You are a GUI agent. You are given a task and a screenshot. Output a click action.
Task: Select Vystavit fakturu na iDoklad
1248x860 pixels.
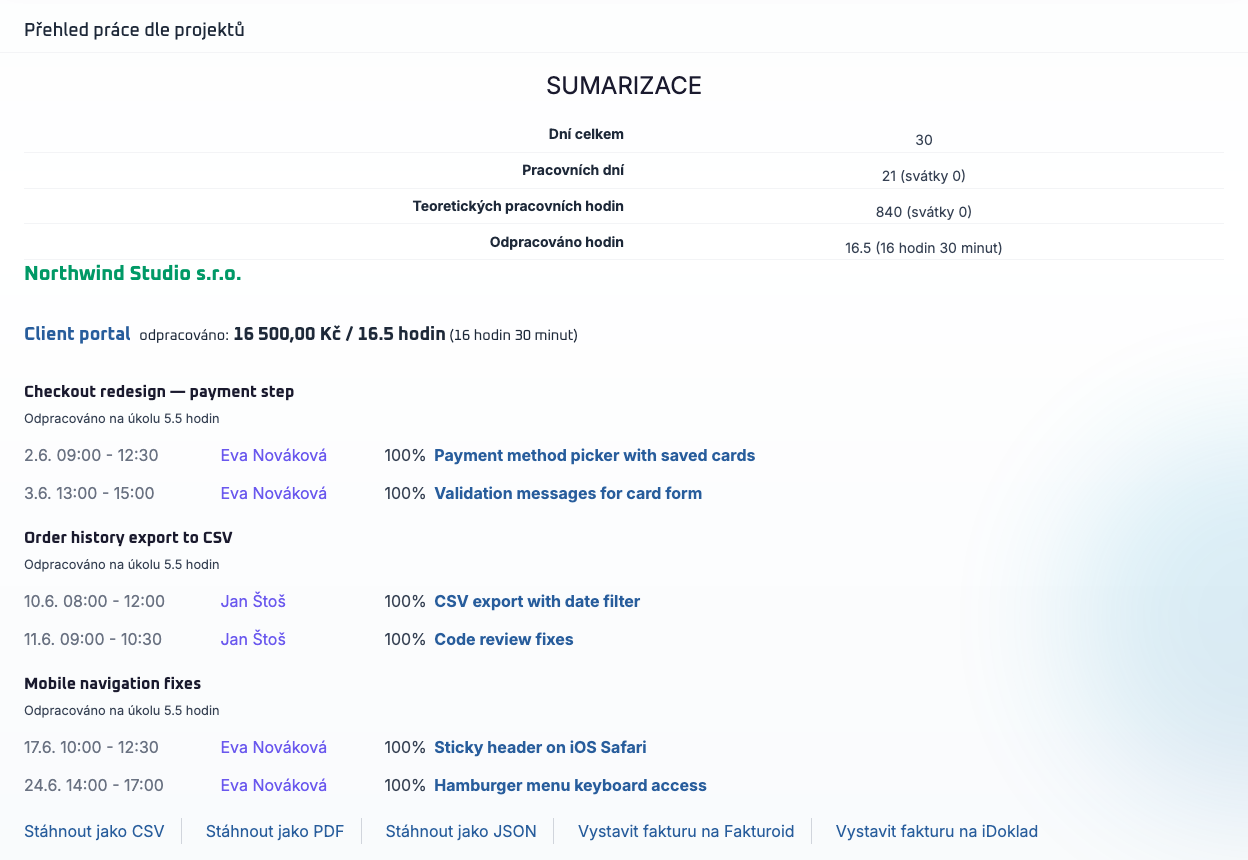coord(937,831)
